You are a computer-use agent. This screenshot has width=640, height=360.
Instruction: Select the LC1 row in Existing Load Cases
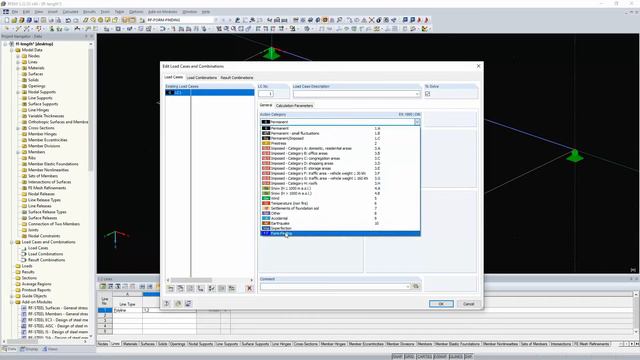(209, 93)
